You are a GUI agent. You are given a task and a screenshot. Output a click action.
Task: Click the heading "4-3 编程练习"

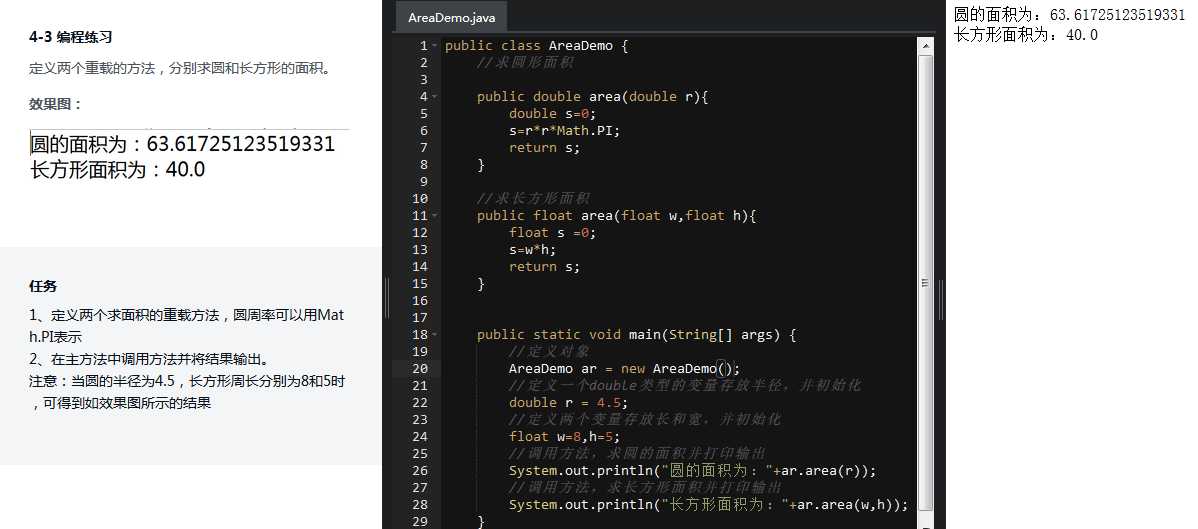70,37
